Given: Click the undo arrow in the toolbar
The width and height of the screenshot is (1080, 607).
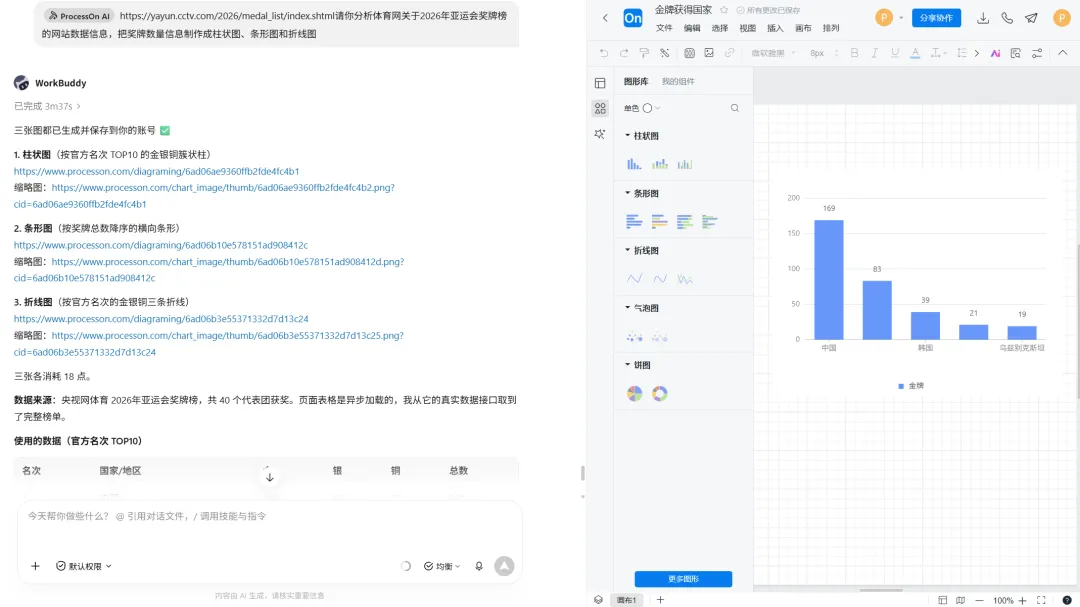Looking at the screenshot, I should (x=603, y=53).
